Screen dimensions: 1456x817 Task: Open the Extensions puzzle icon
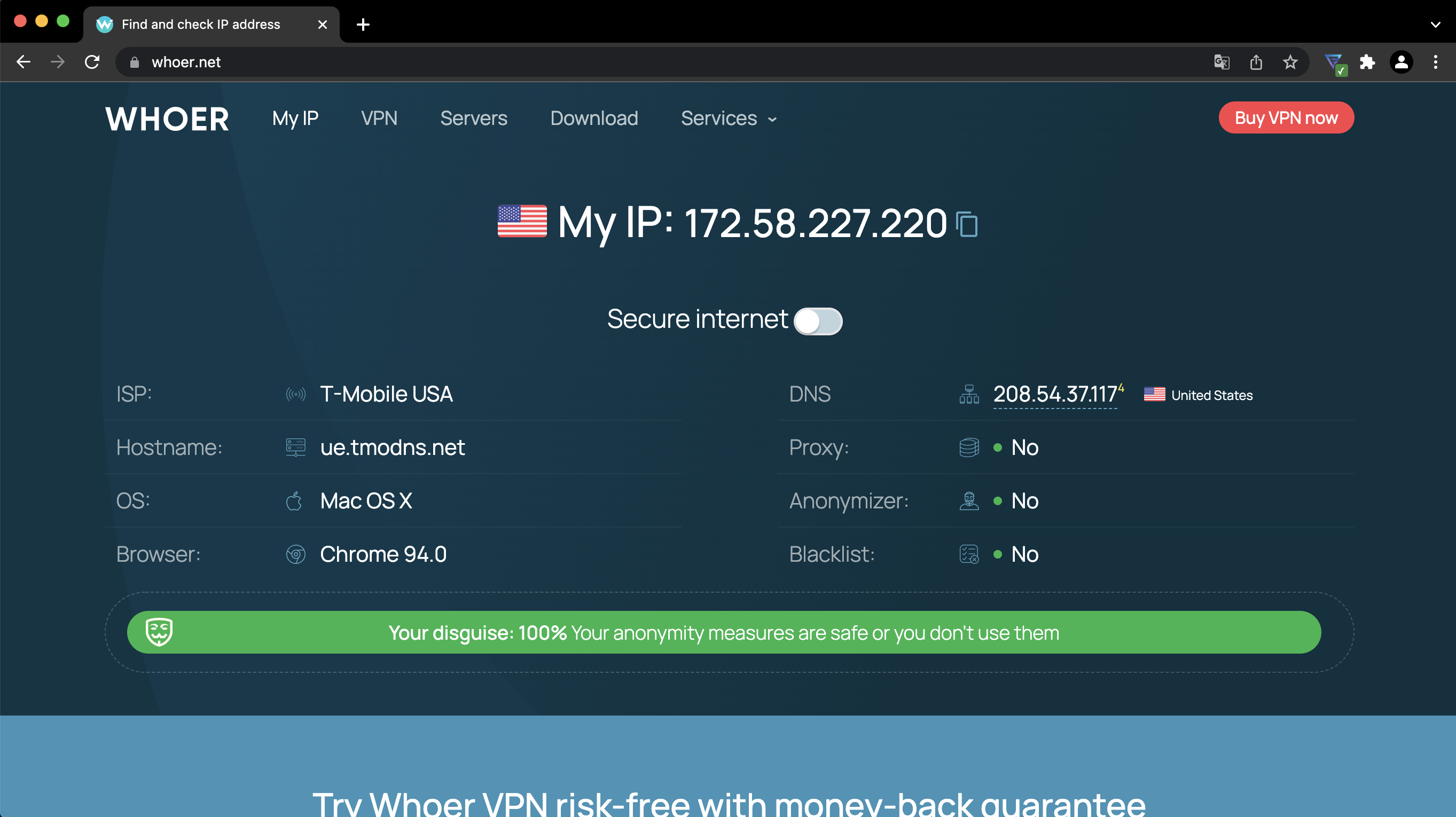1367,62
